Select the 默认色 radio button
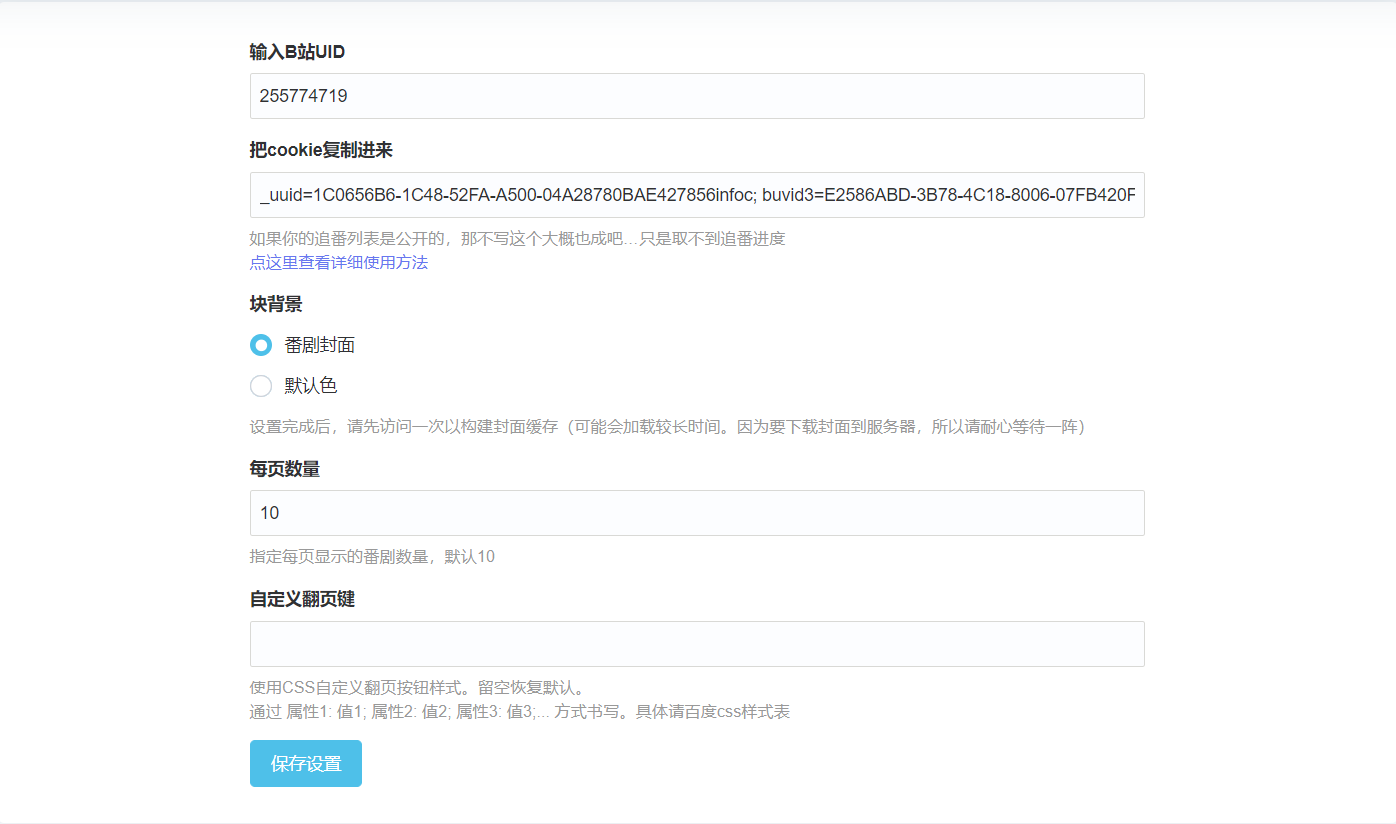Viewport: 1396px width, 824px height. 261,386
